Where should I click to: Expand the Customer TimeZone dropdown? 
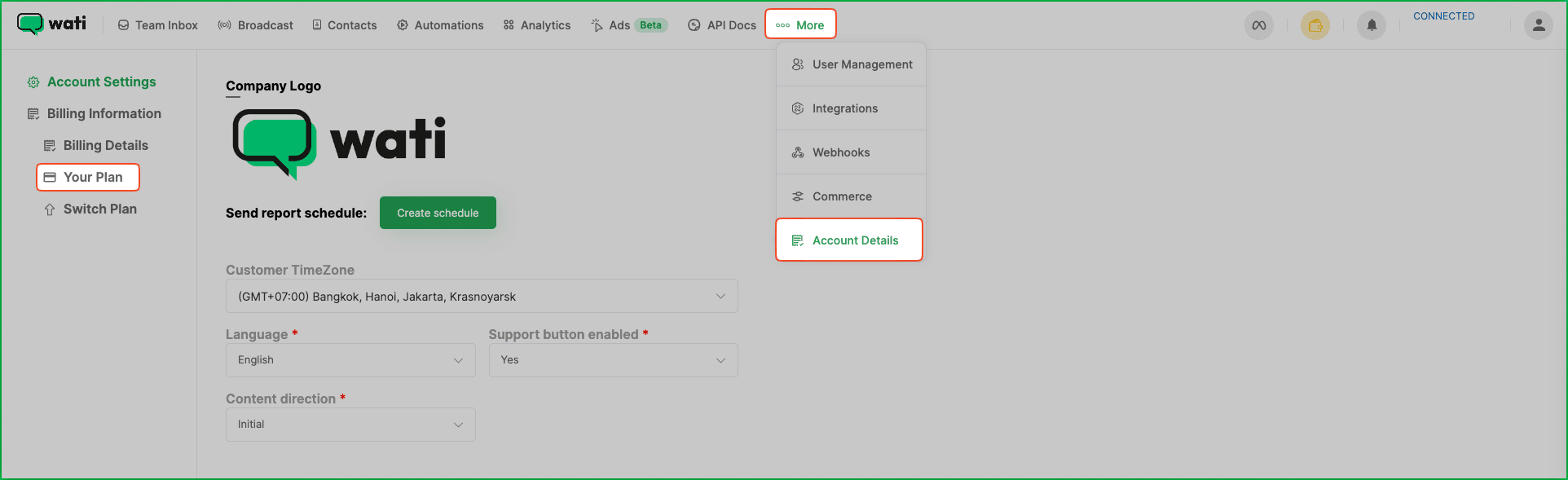point(482,296)
